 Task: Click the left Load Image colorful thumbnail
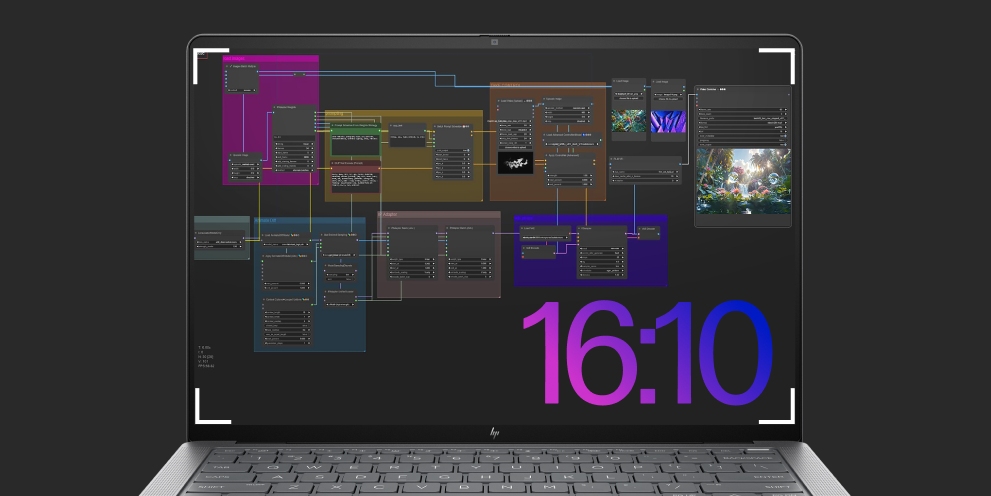click(x=627, y=121)
